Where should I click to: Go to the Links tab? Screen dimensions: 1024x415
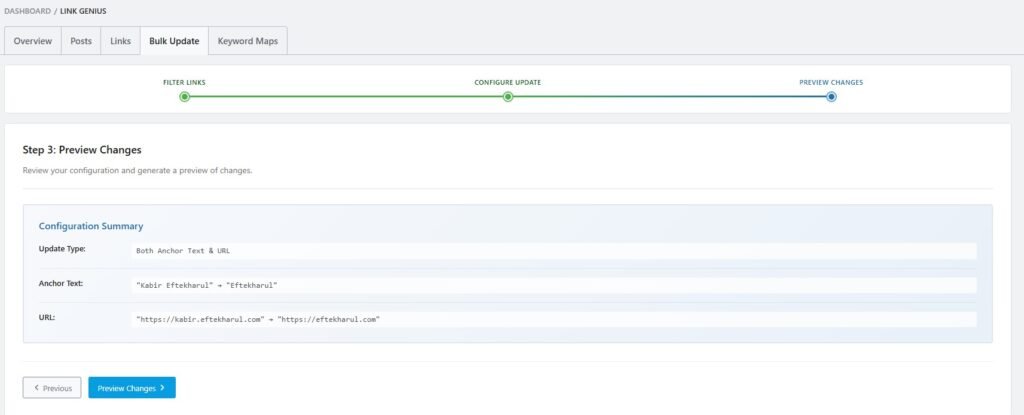[120, 41]
